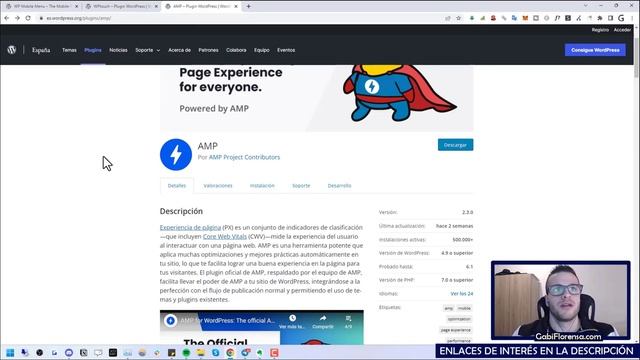Go back to the previous page

tap(7, 18)
